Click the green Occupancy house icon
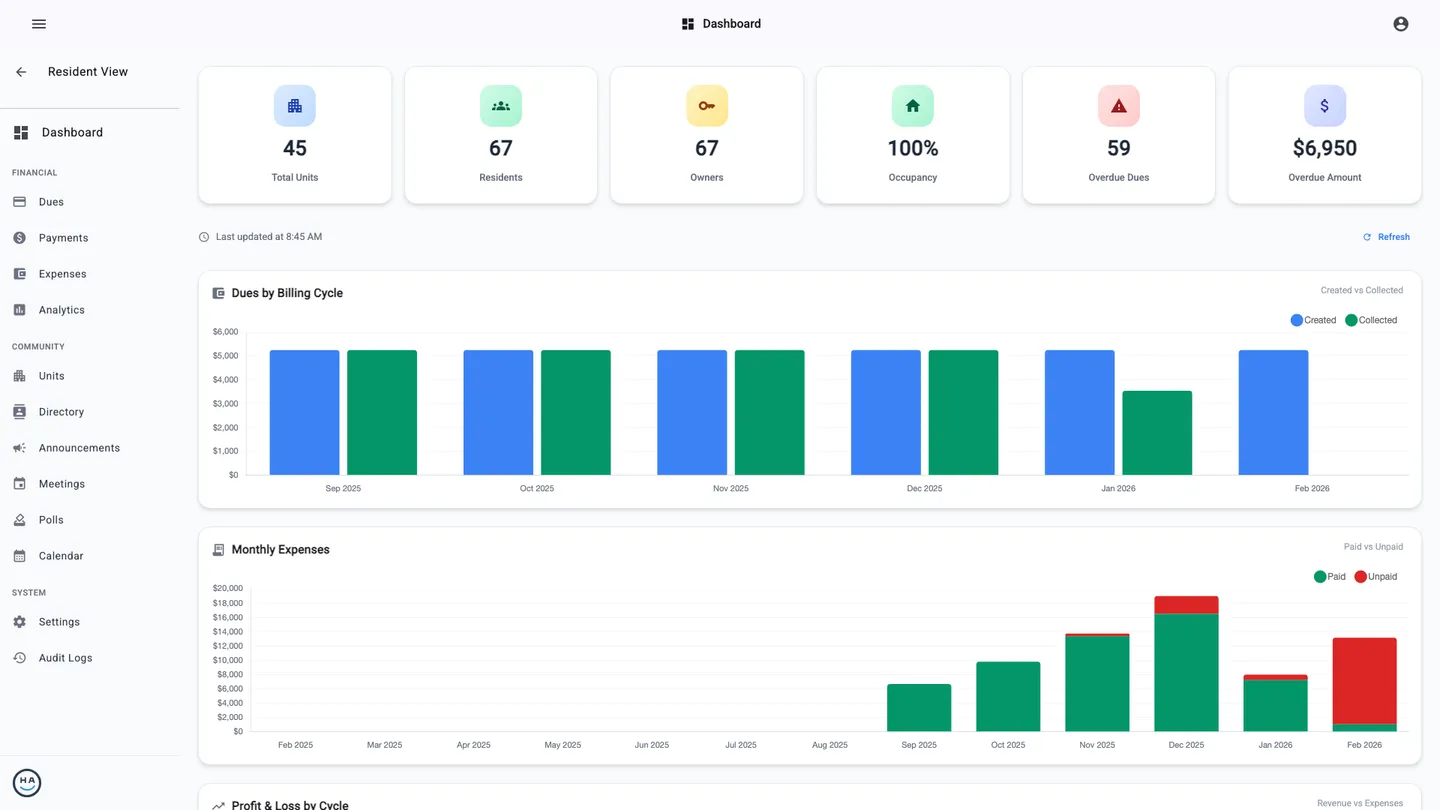Image resolution: width=1440 pixels, height=810 pixels. (x=913, y=106)
